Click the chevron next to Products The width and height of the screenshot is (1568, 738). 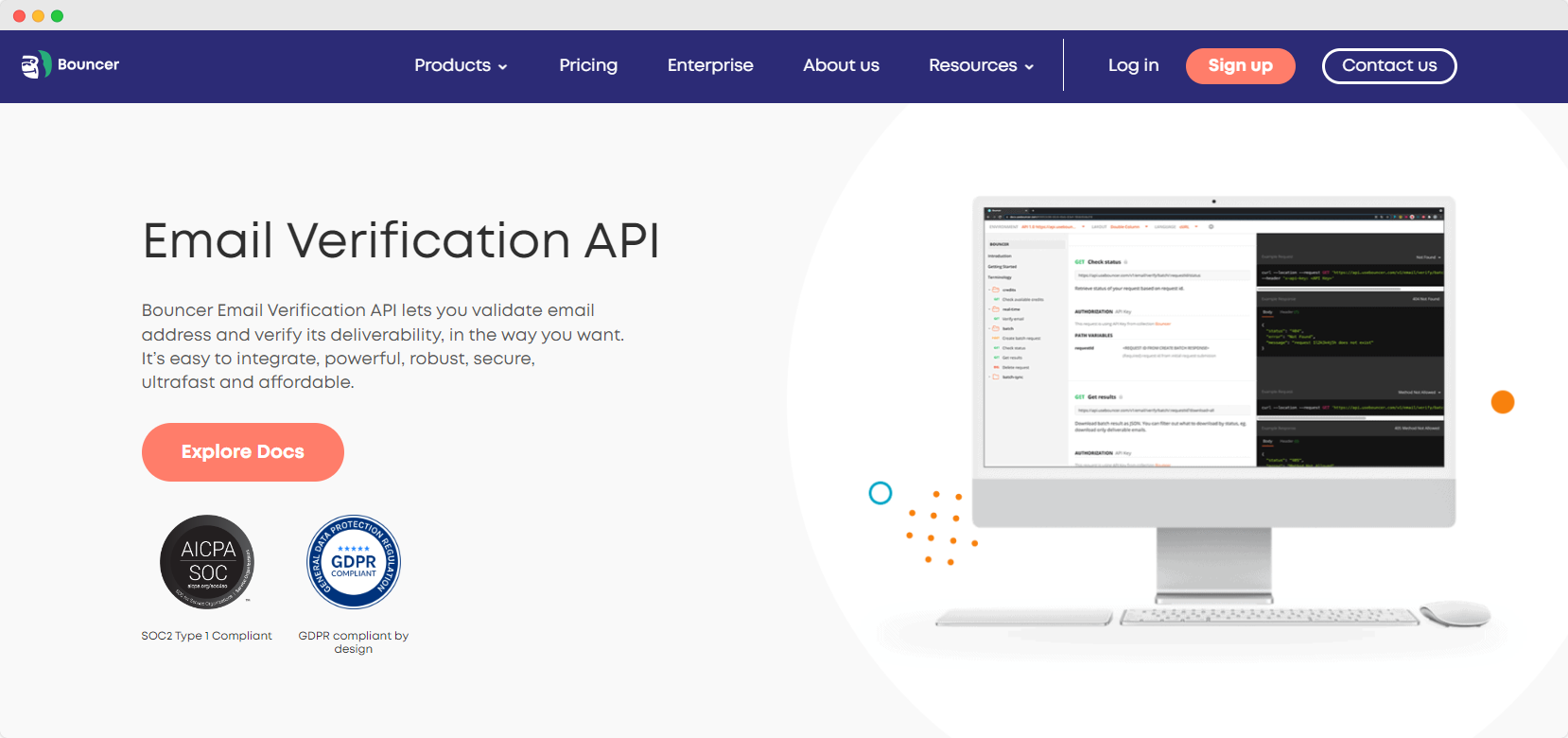(x=503, y=66)
